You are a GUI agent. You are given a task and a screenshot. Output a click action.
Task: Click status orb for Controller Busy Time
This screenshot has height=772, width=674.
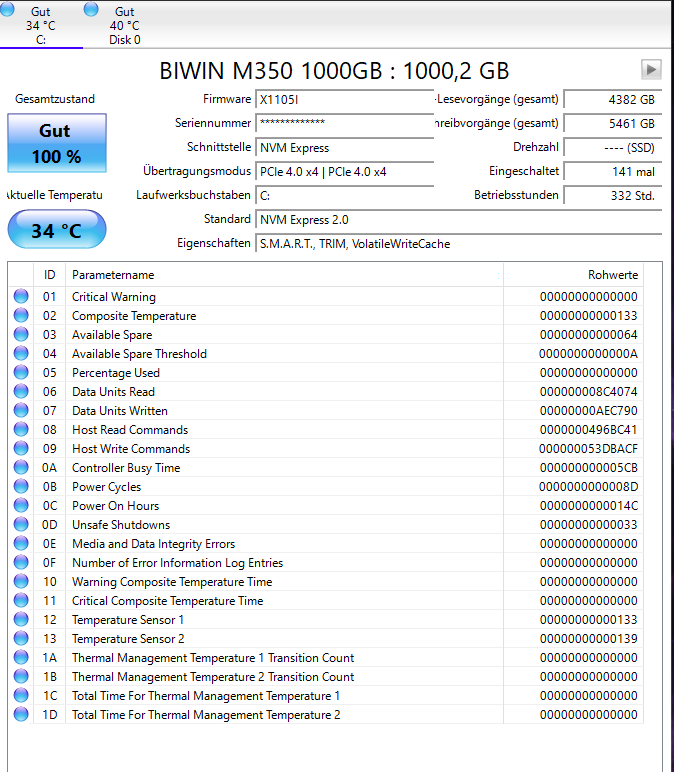point(21,467)
